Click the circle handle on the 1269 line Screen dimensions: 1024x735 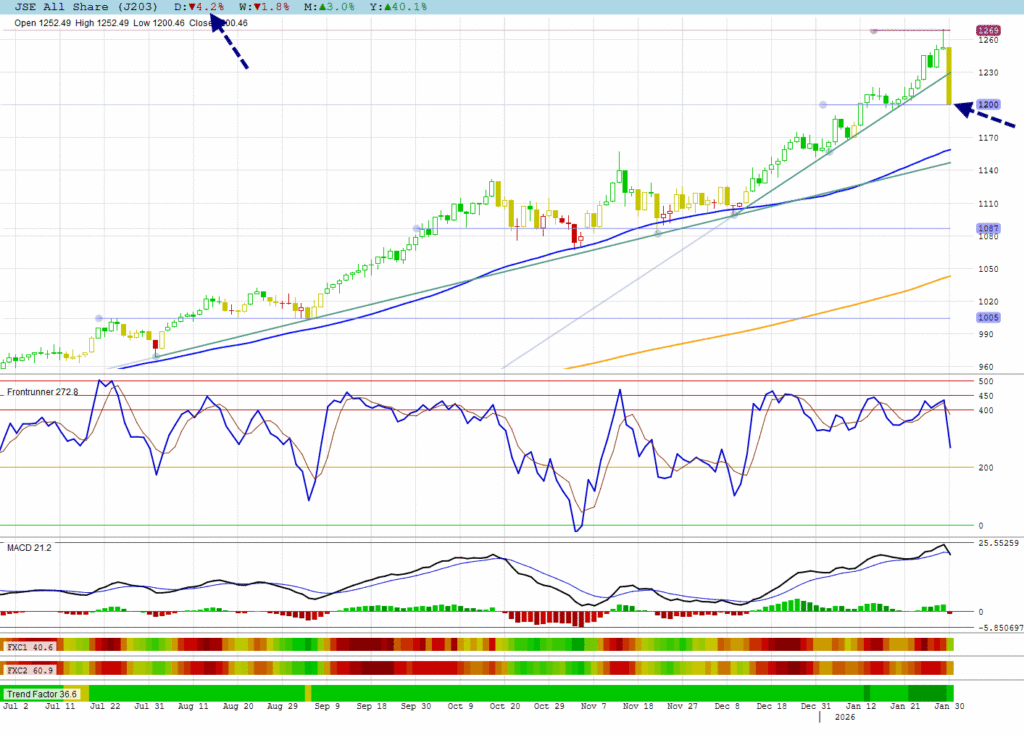click(873, 31)
